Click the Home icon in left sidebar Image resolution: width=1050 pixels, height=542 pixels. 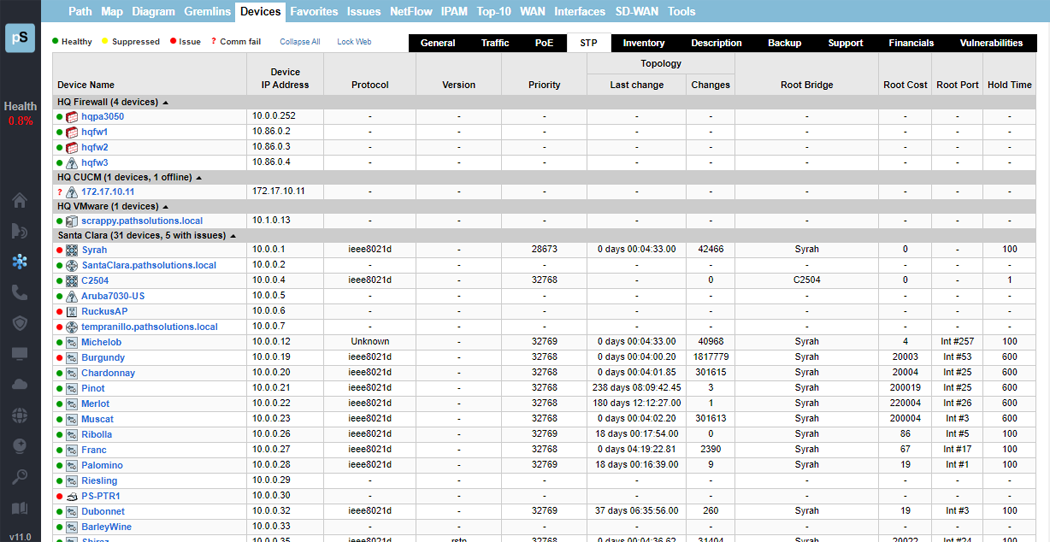(x=19, y=200)
